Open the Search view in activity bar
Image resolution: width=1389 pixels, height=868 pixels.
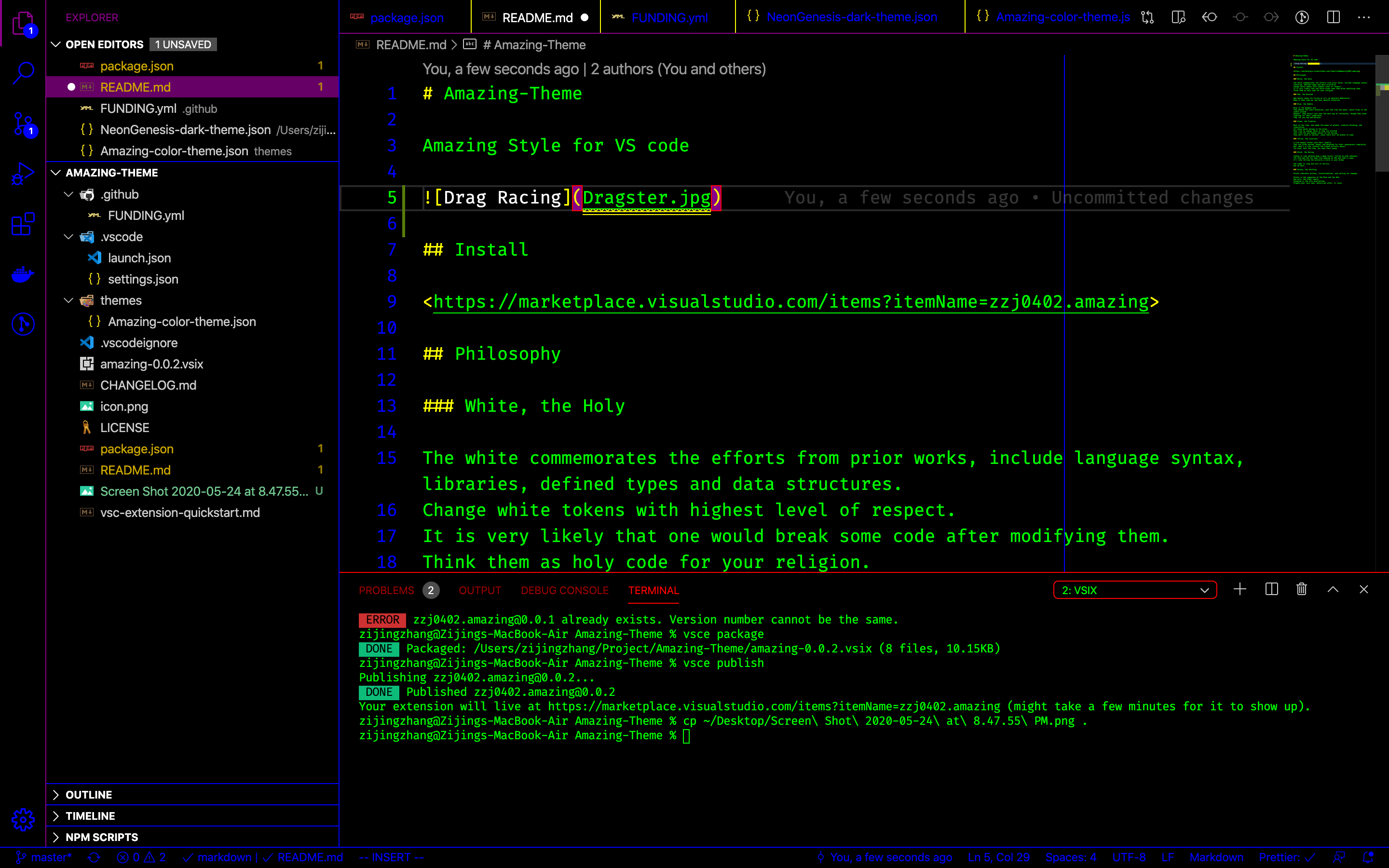point(23,73)
